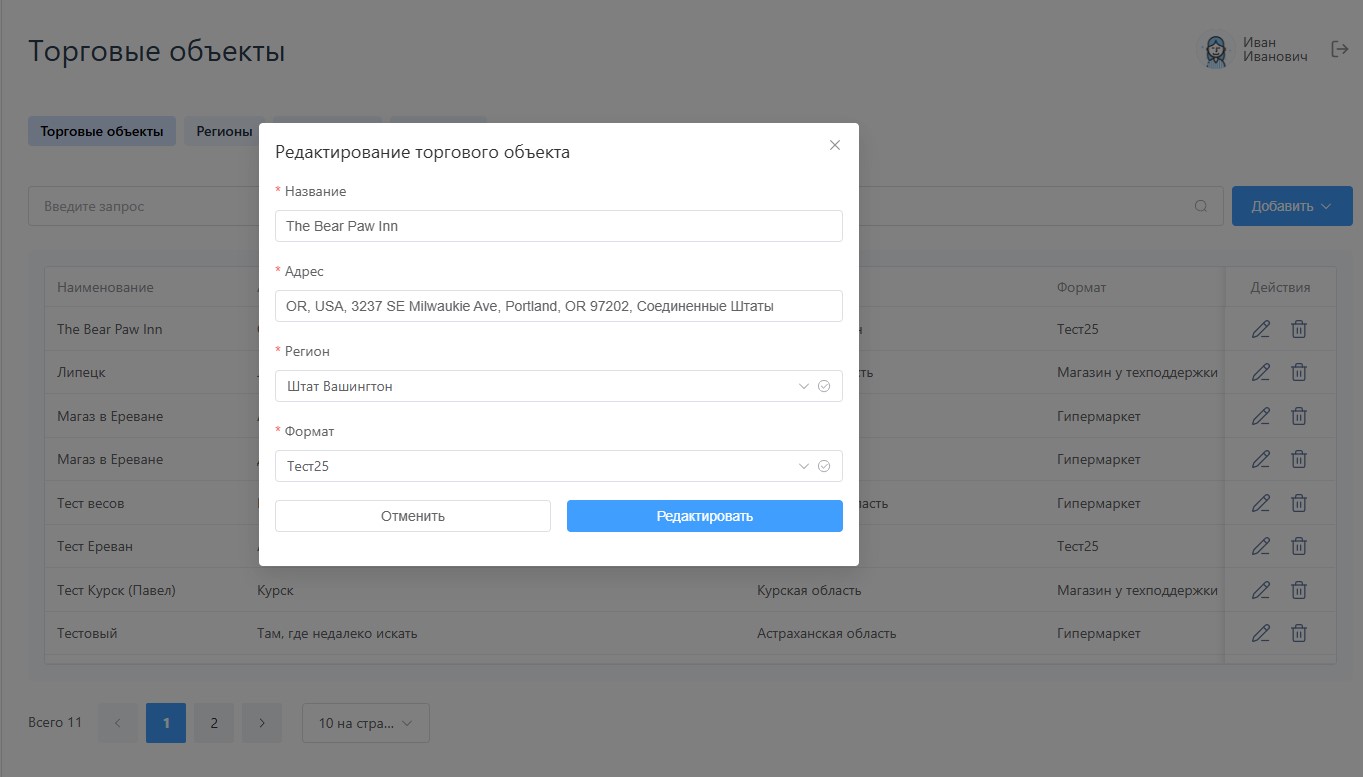Expand the Регион dropdown
This screenshot has height=777, width=1363.
click(558, 386)
